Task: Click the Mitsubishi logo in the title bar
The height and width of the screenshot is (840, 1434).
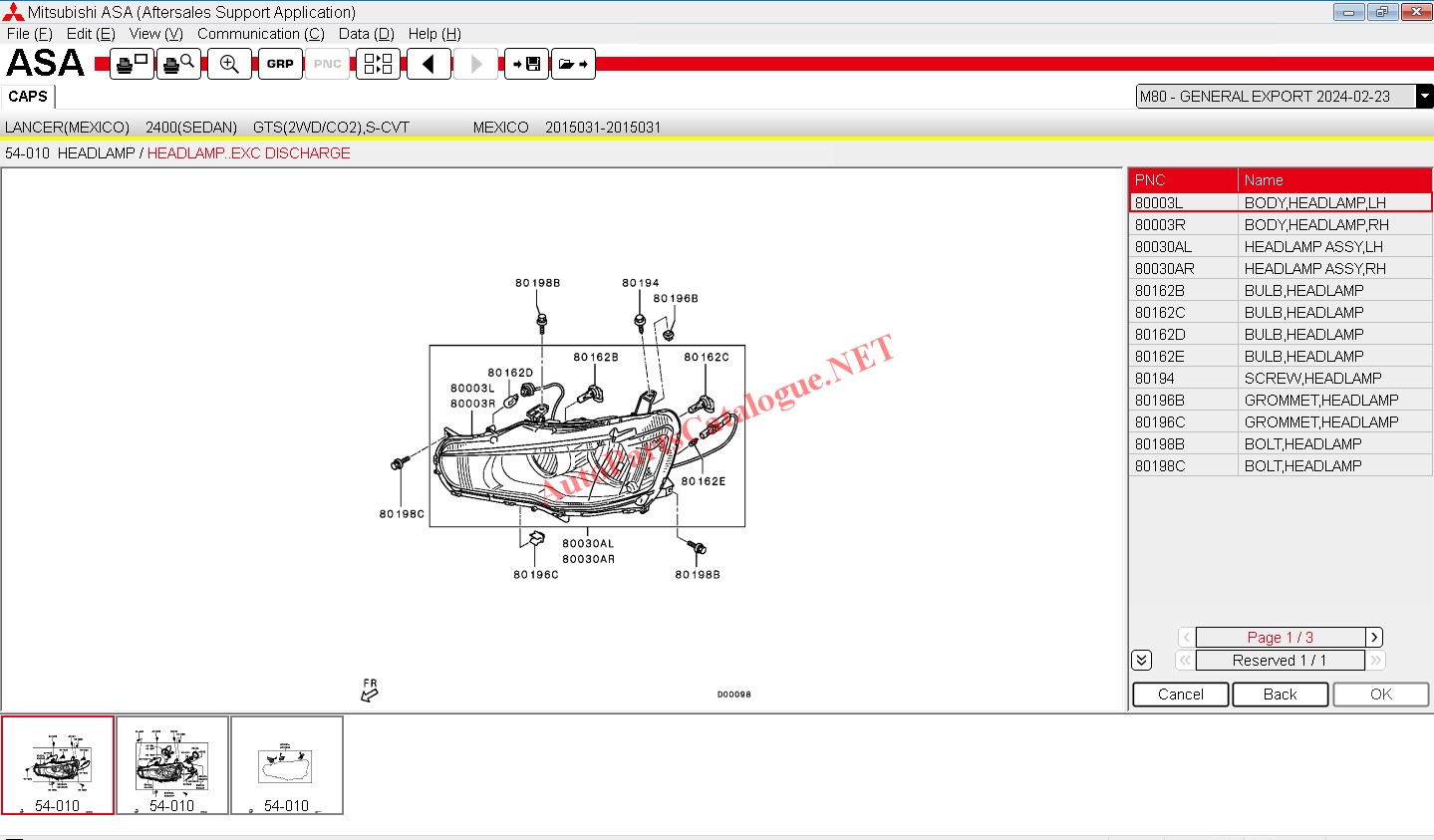Action: coord(13,12)
